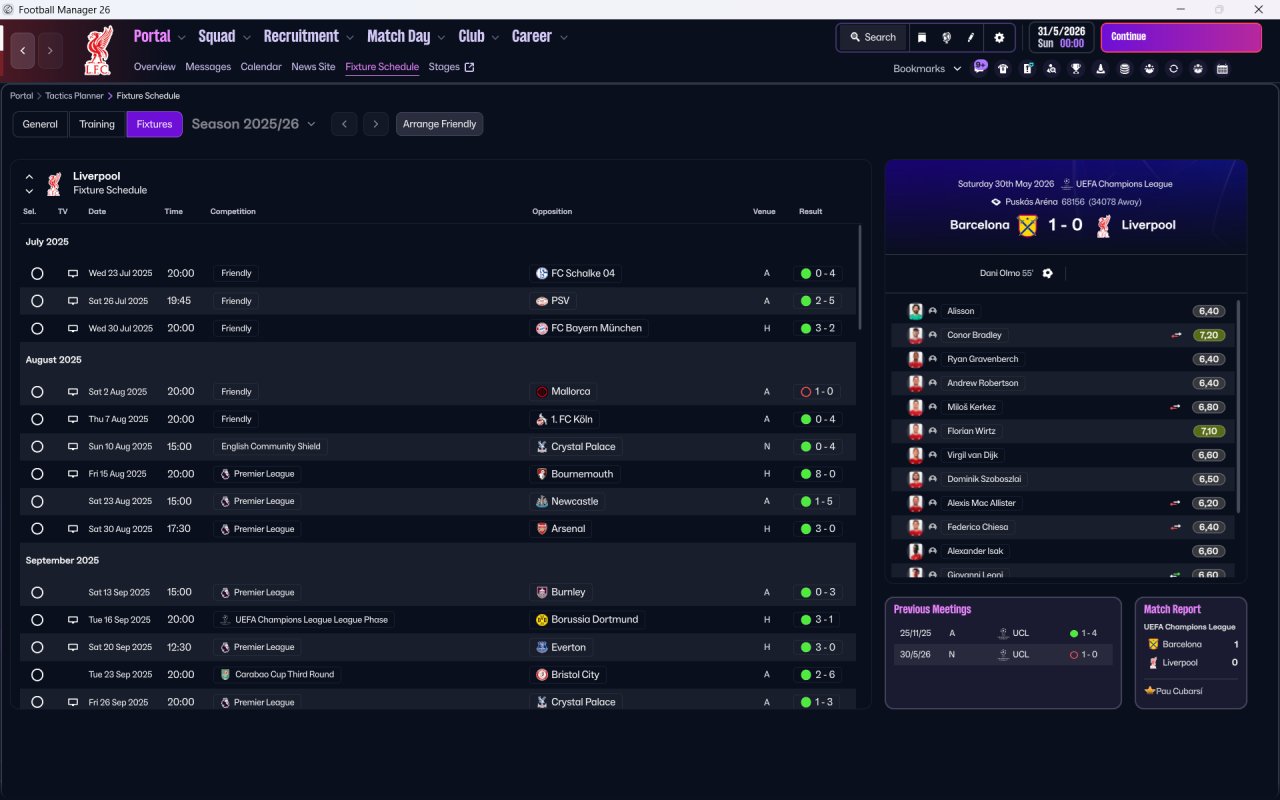The image size is (1280, 800).
Task: Open the Calendar sub-menu item
Action: [x=261, y=67]
